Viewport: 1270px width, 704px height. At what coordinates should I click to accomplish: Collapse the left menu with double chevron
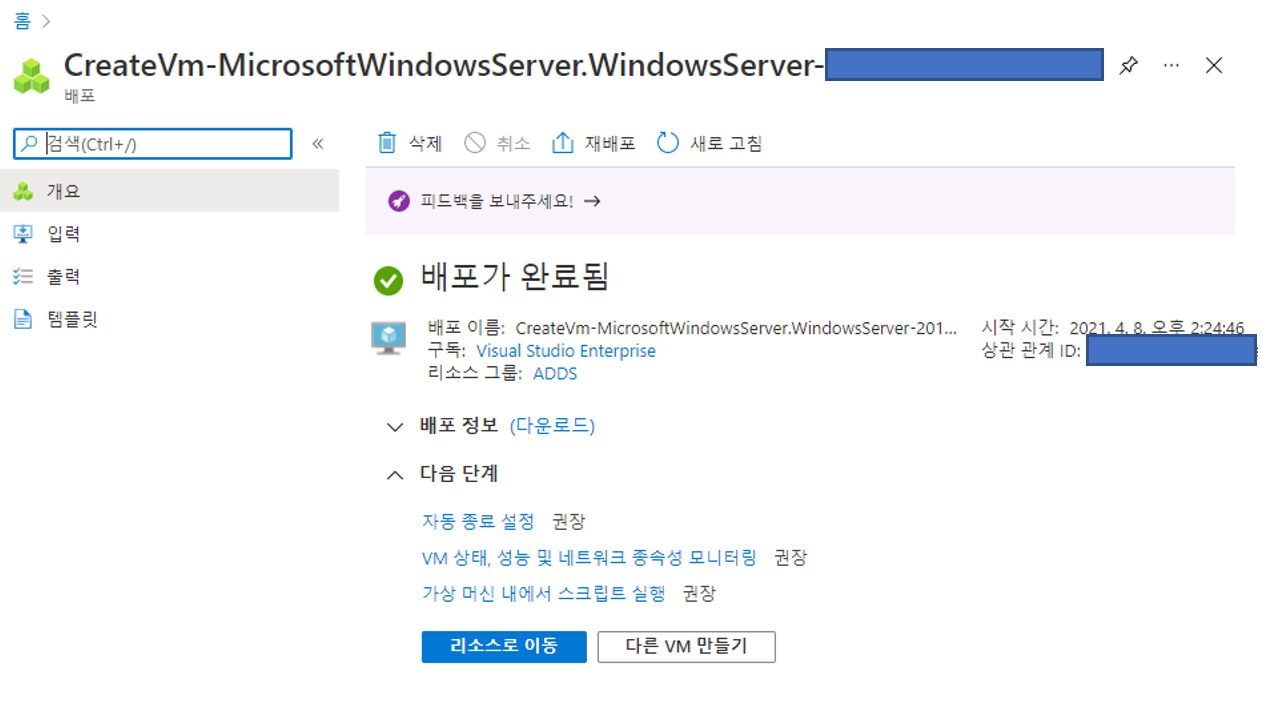(318, 144)
